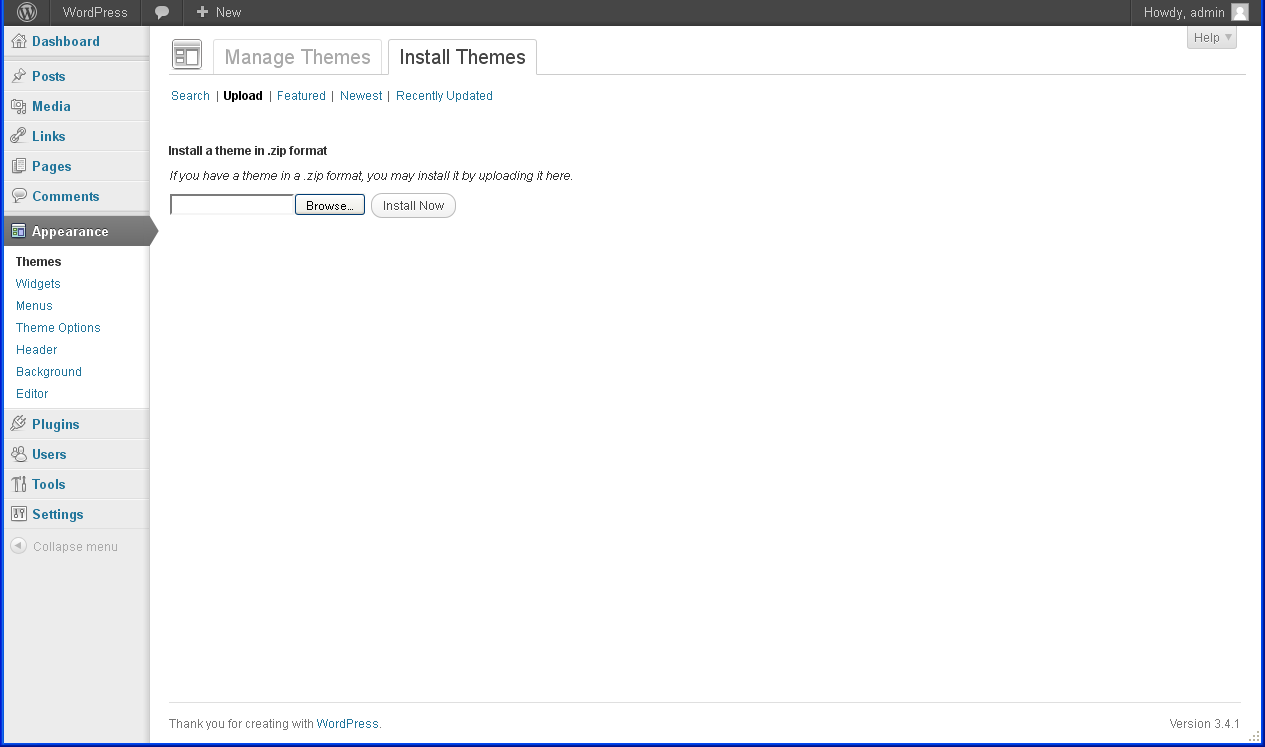
Task: Click the Plugins plug icon
Action: pyautogui.click(x=19, y=424)
